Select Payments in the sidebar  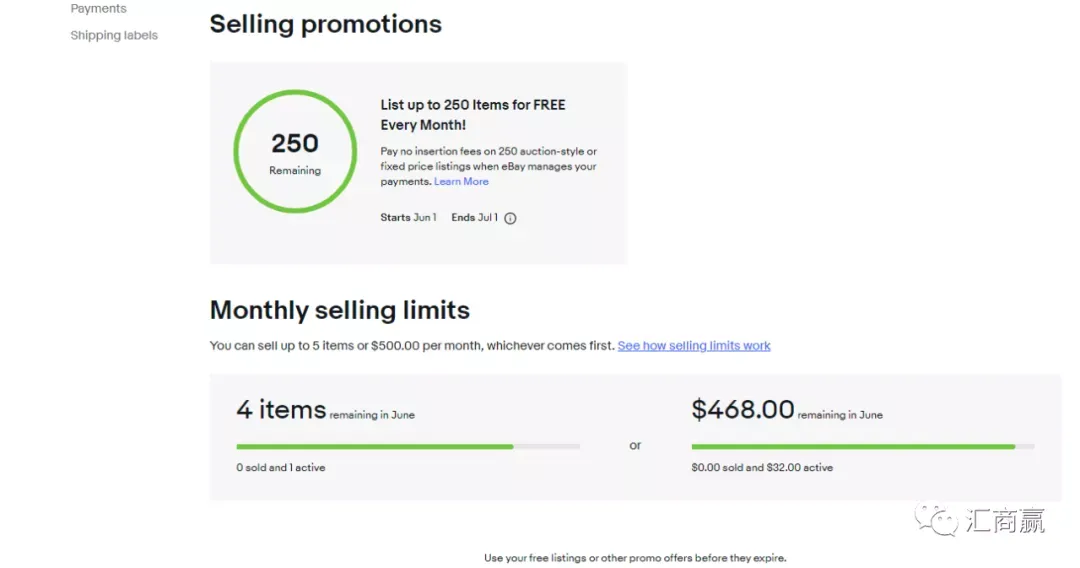point(98,8)
